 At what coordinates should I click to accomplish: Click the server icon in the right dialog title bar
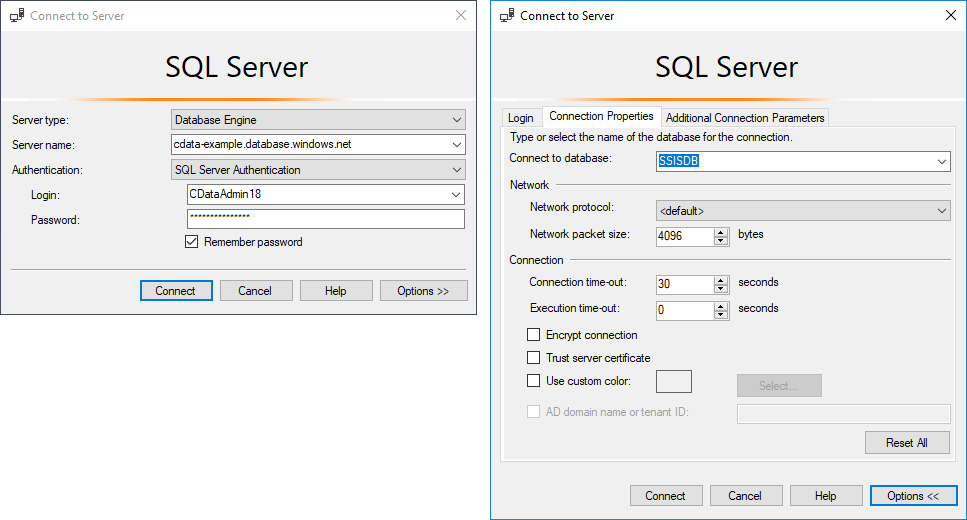(x=507, y=16)
